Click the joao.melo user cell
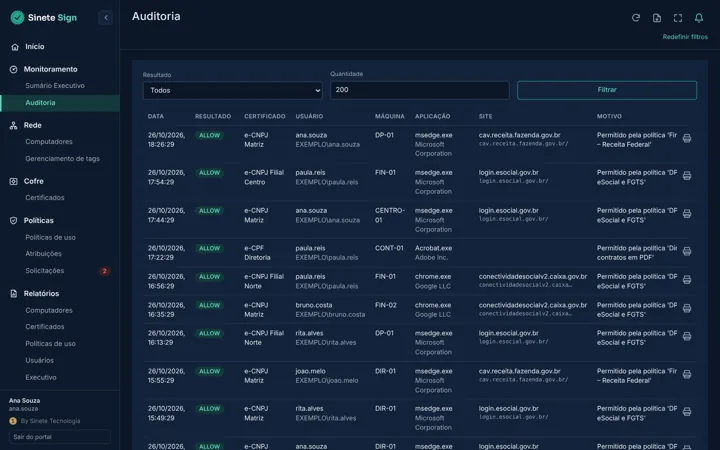The height and width of the screenshot is (450, 720). point(327,376)
